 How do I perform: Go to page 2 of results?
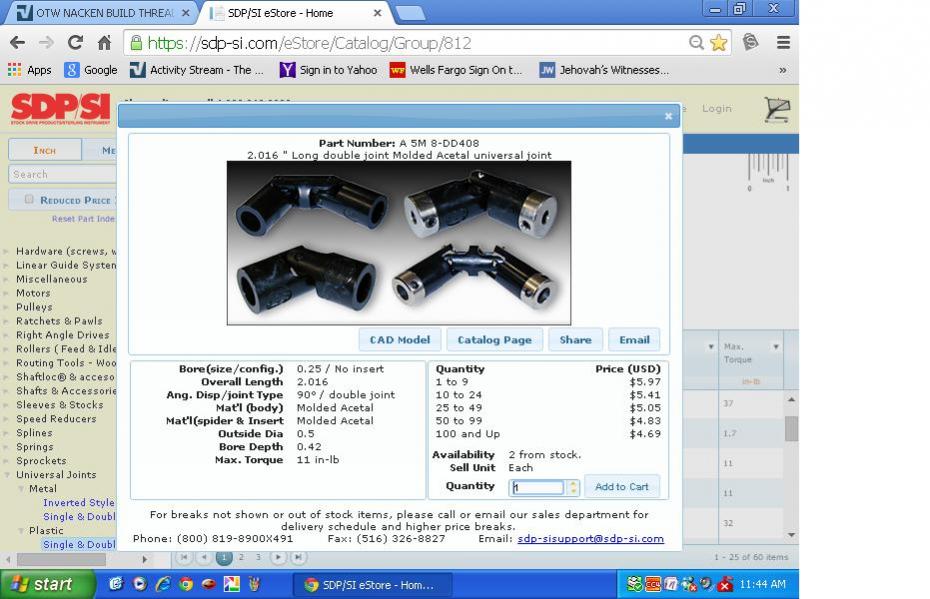241,557
